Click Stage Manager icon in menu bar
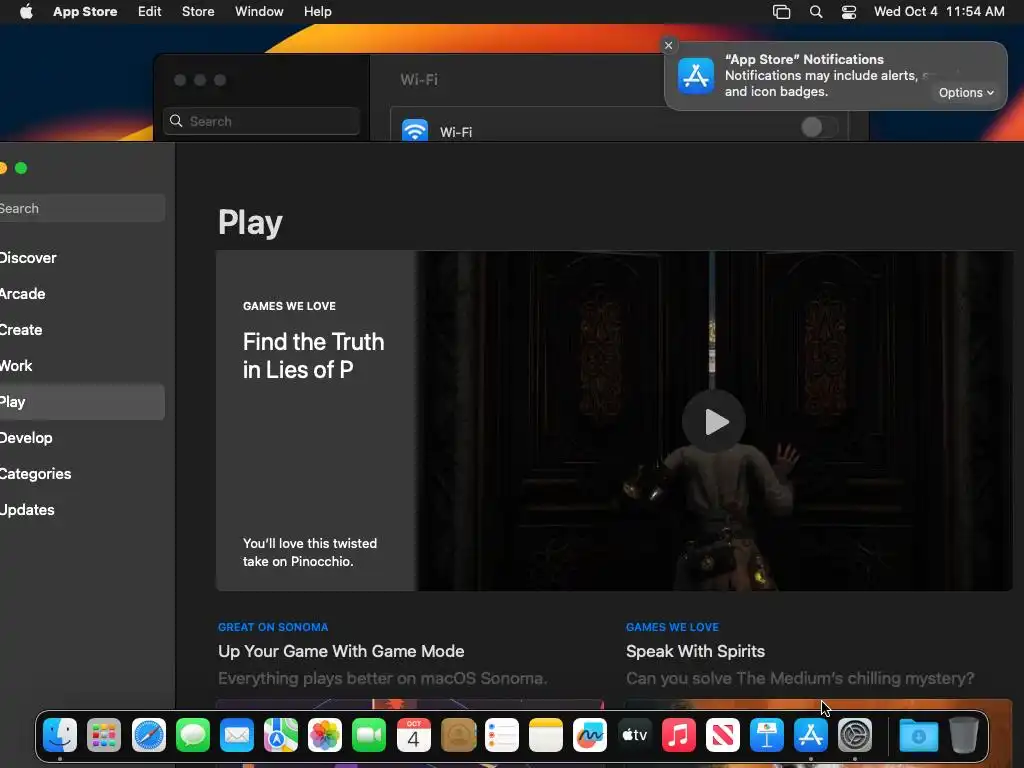 tap(781, 12)
